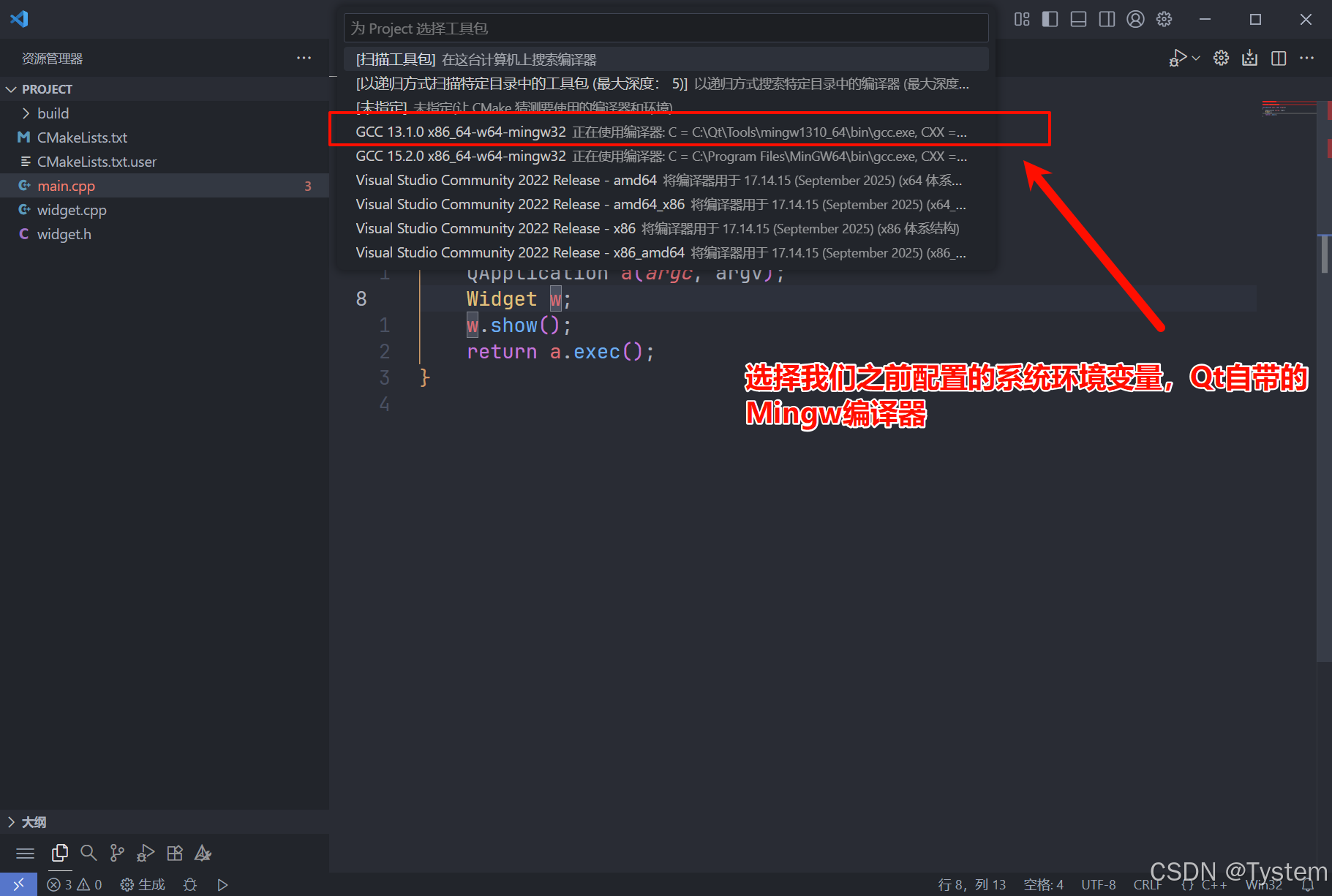Open the hamburger menu in activity bar
This screenshot has width=1332, height=896.
[26, 853]
